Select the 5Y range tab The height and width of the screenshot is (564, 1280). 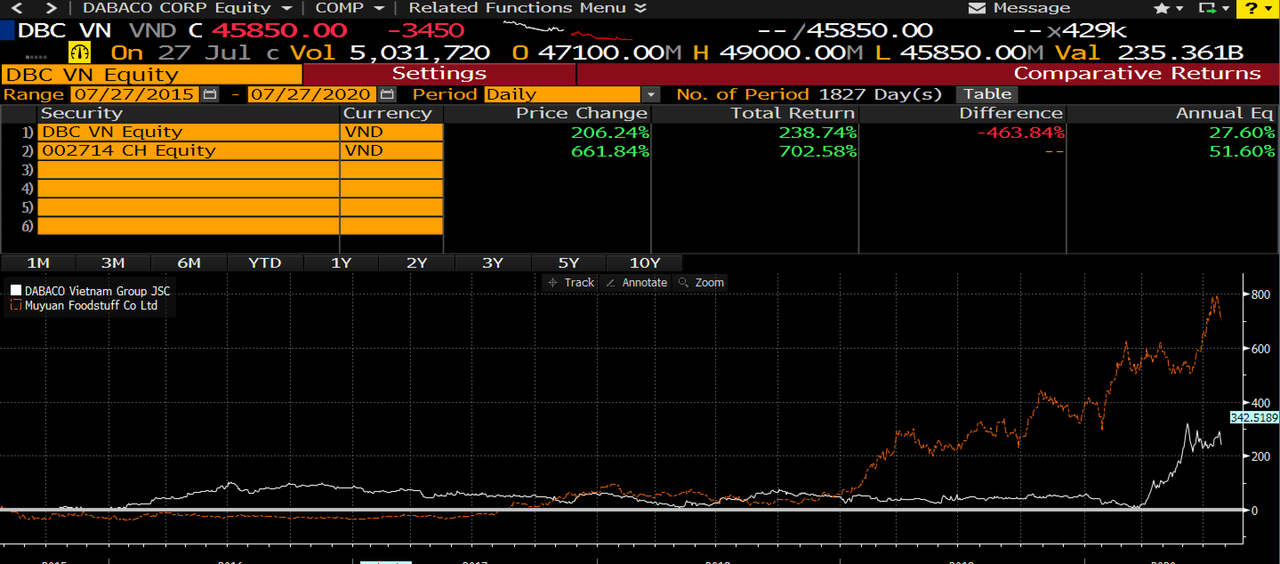569,263
